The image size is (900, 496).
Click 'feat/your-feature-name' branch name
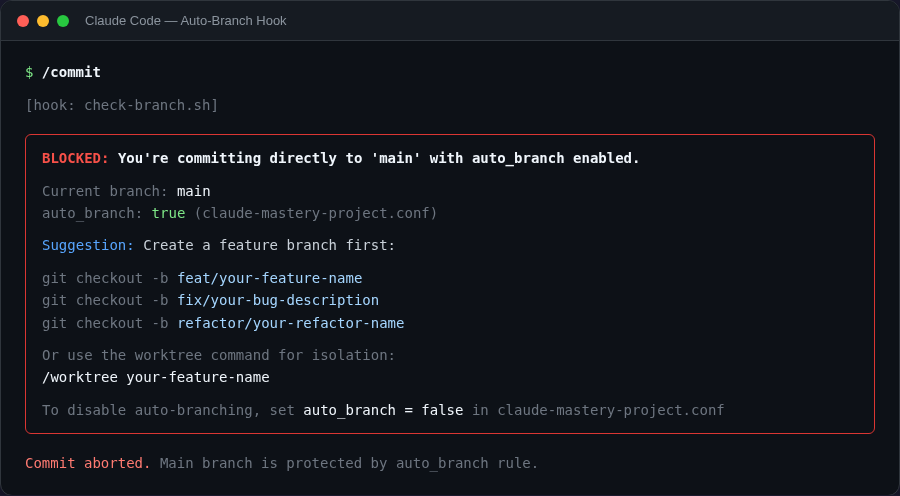click(x=270, y=278)
